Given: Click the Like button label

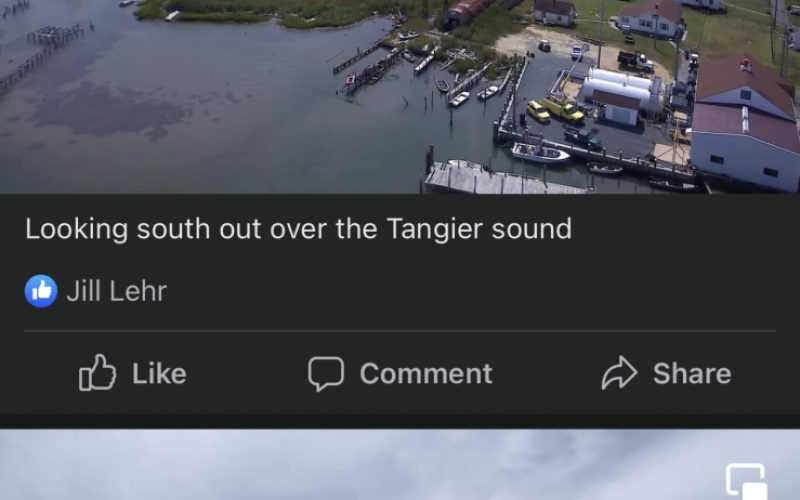Looking at the screenshot, I should [x=159, y=373].
